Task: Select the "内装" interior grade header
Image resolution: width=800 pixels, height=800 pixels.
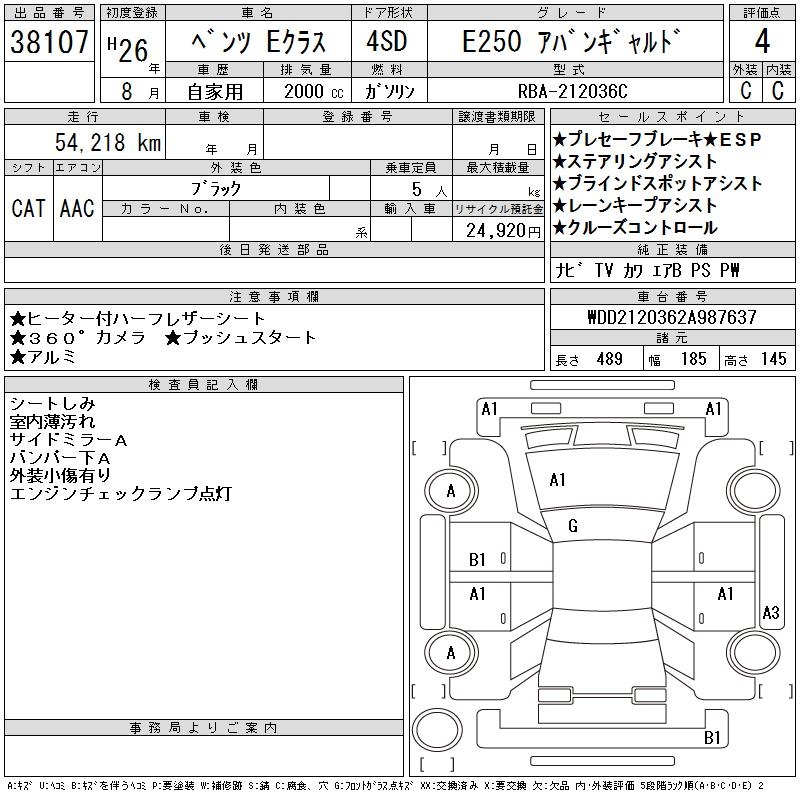Action: pos(779,70)
